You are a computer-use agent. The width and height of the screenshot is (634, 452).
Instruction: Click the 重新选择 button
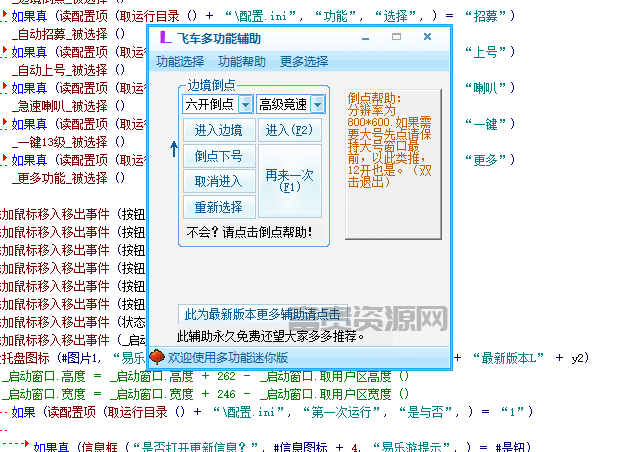(x=219, y=207)
